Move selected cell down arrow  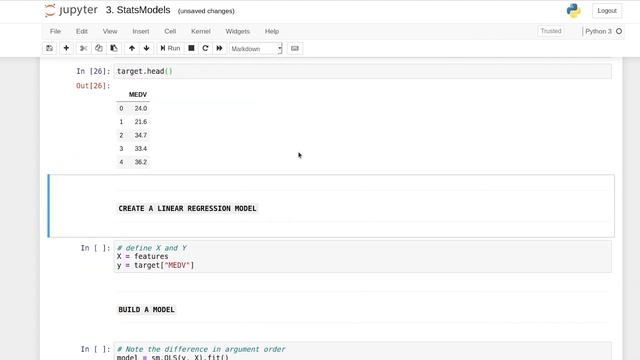pyautogui.click(x=147, y=49)
